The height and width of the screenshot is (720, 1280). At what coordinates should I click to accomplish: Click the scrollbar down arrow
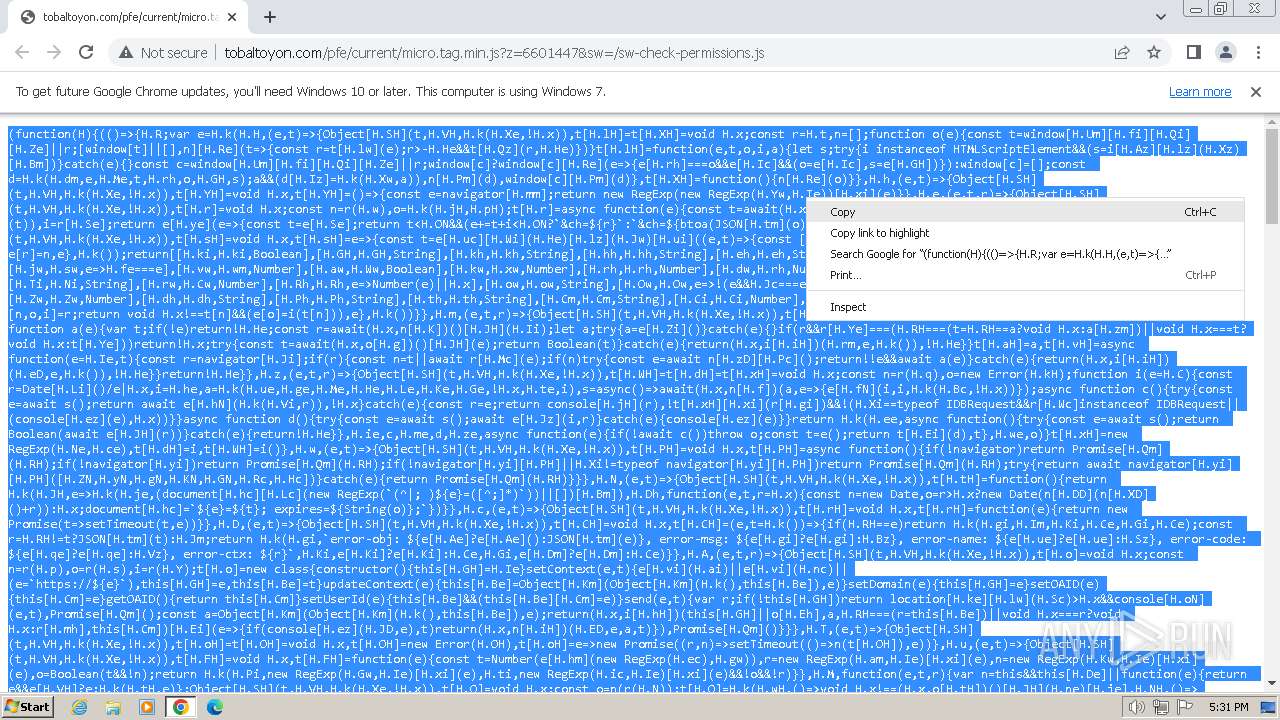tap(1271, 685)
